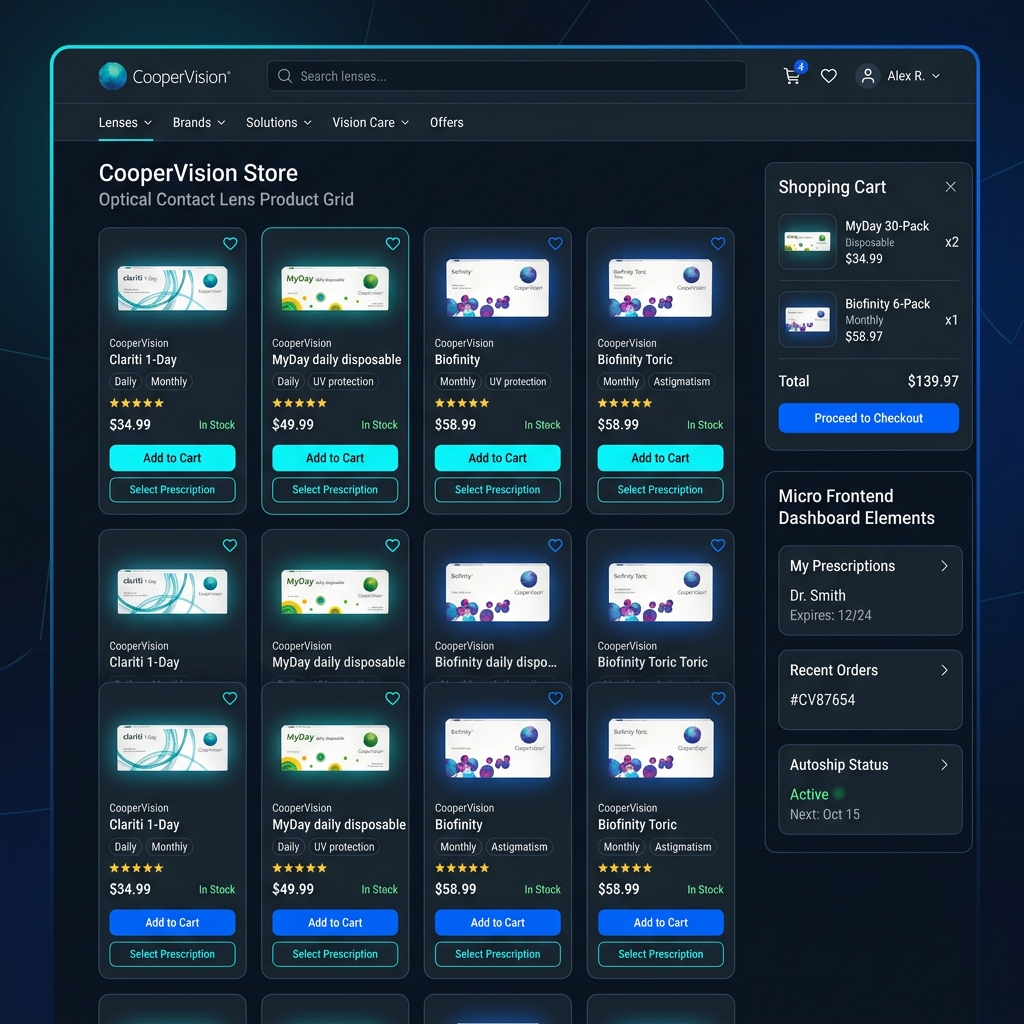Close the Shopping Cart panel with the X

[x=950, y=187]
